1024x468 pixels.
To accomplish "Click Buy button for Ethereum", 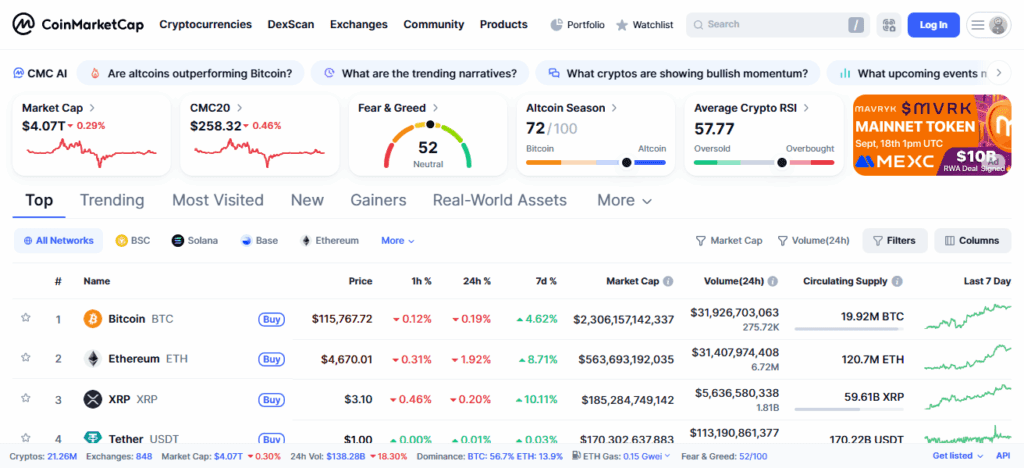I will click(x=272, y=359).
